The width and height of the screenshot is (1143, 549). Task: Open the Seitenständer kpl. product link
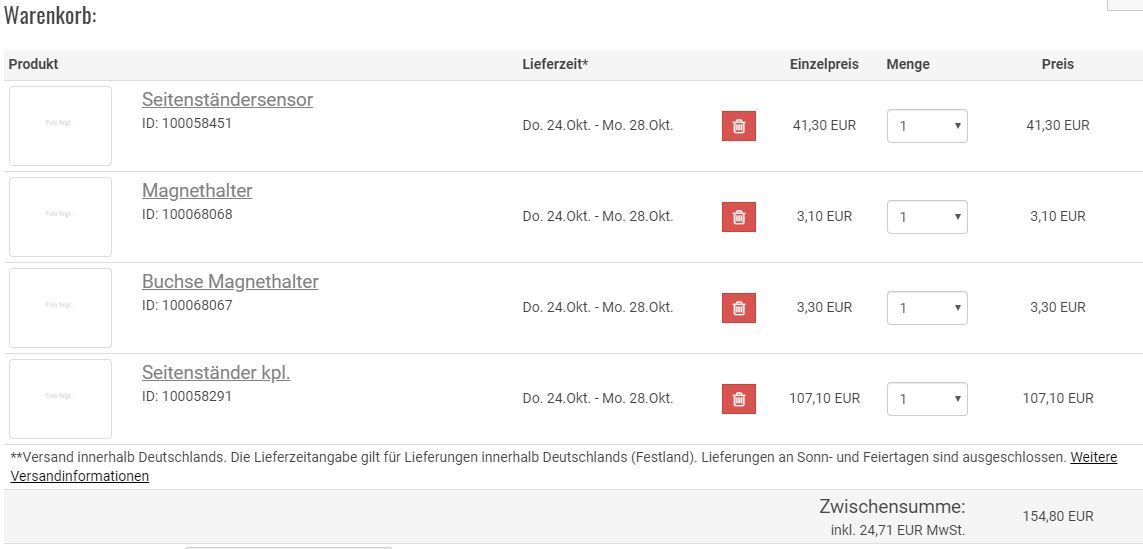pyautogui.click(x=216, y=373)
